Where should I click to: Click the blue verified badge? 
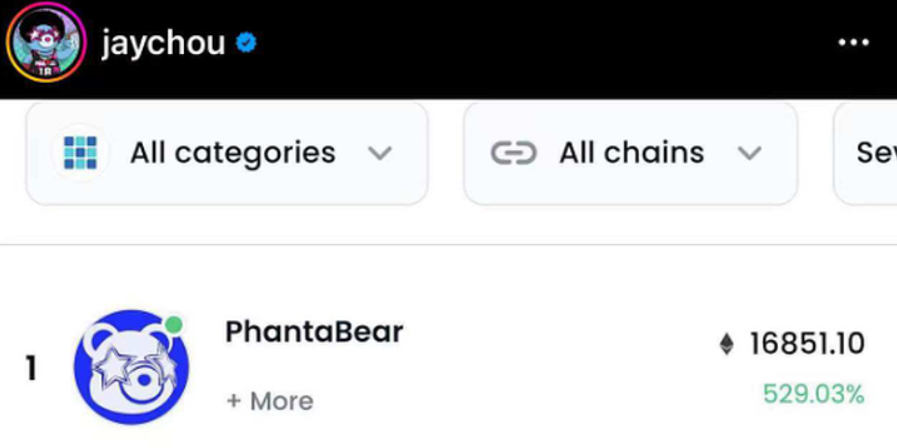pyautogui.click(x=246, y=43)
